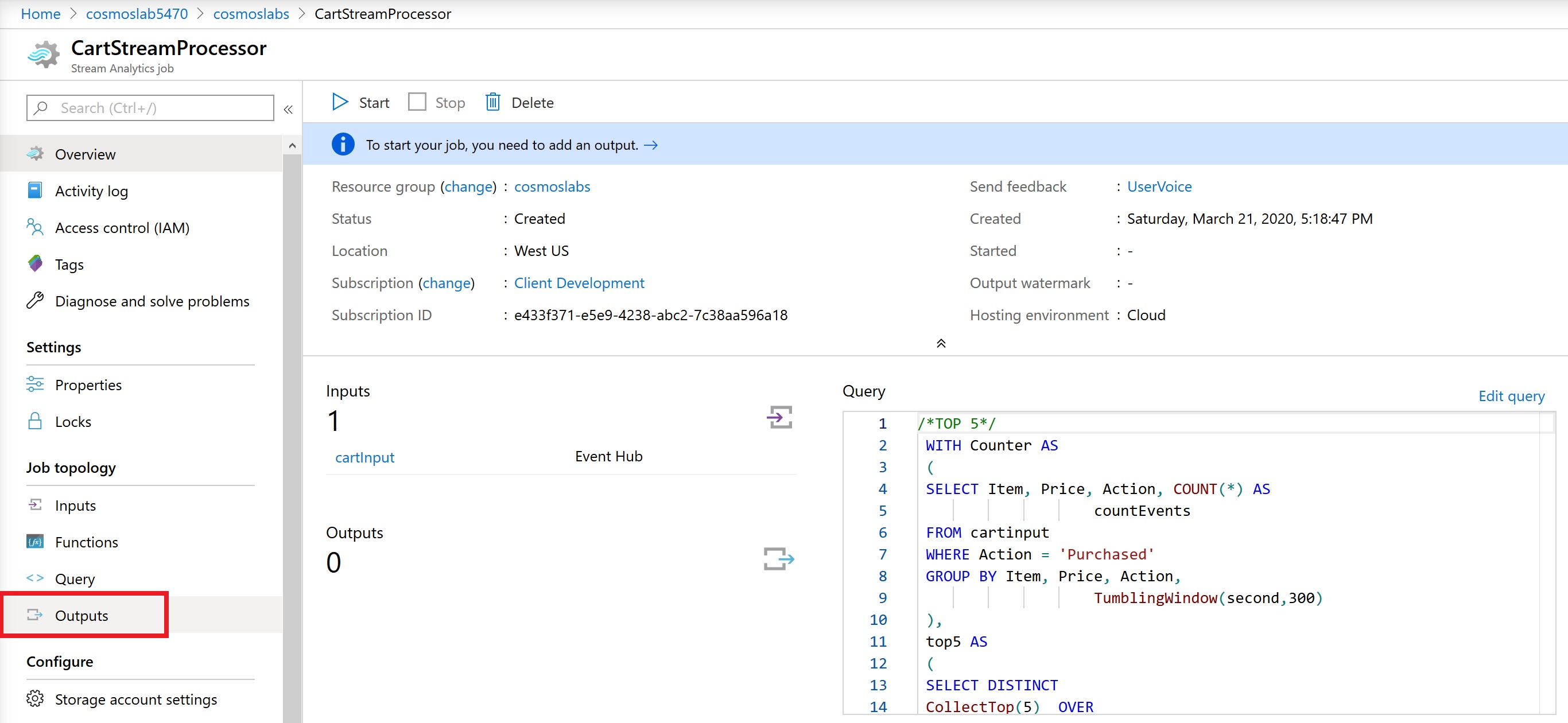Click the Query angle-brackets icon

34,578
